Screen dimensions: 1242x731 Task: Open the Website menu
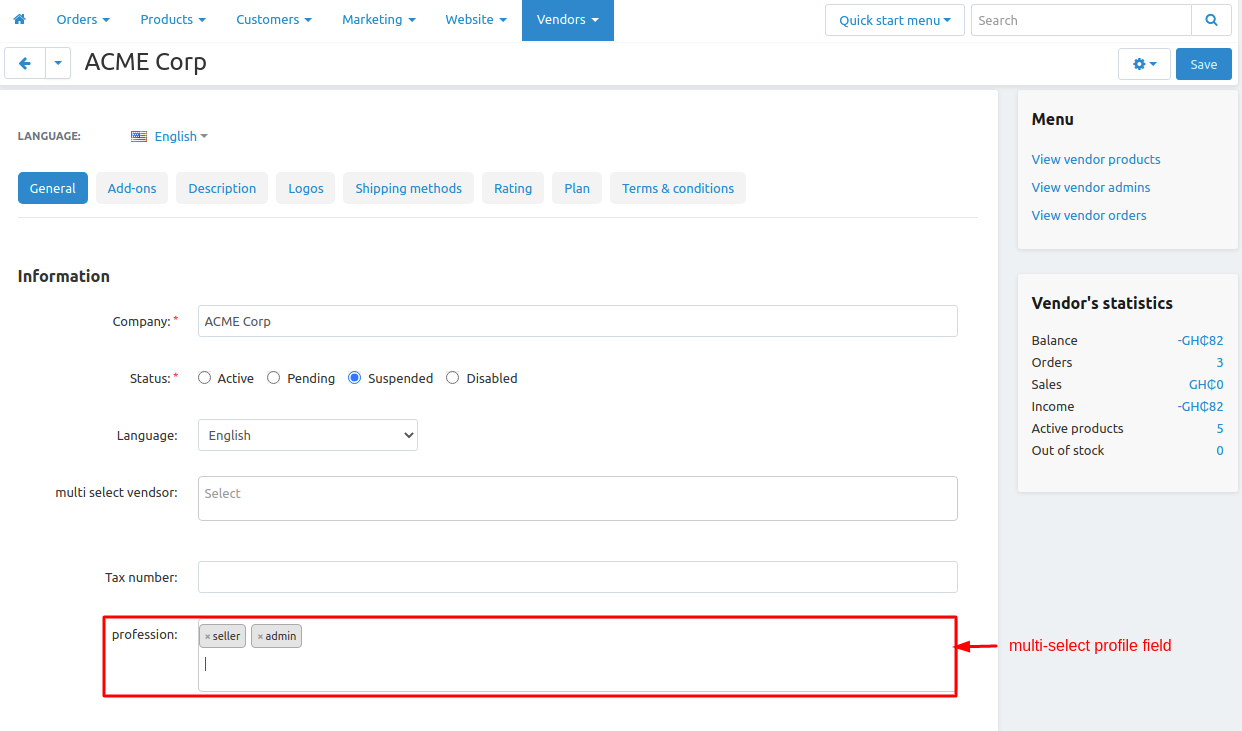click(476, 20)
